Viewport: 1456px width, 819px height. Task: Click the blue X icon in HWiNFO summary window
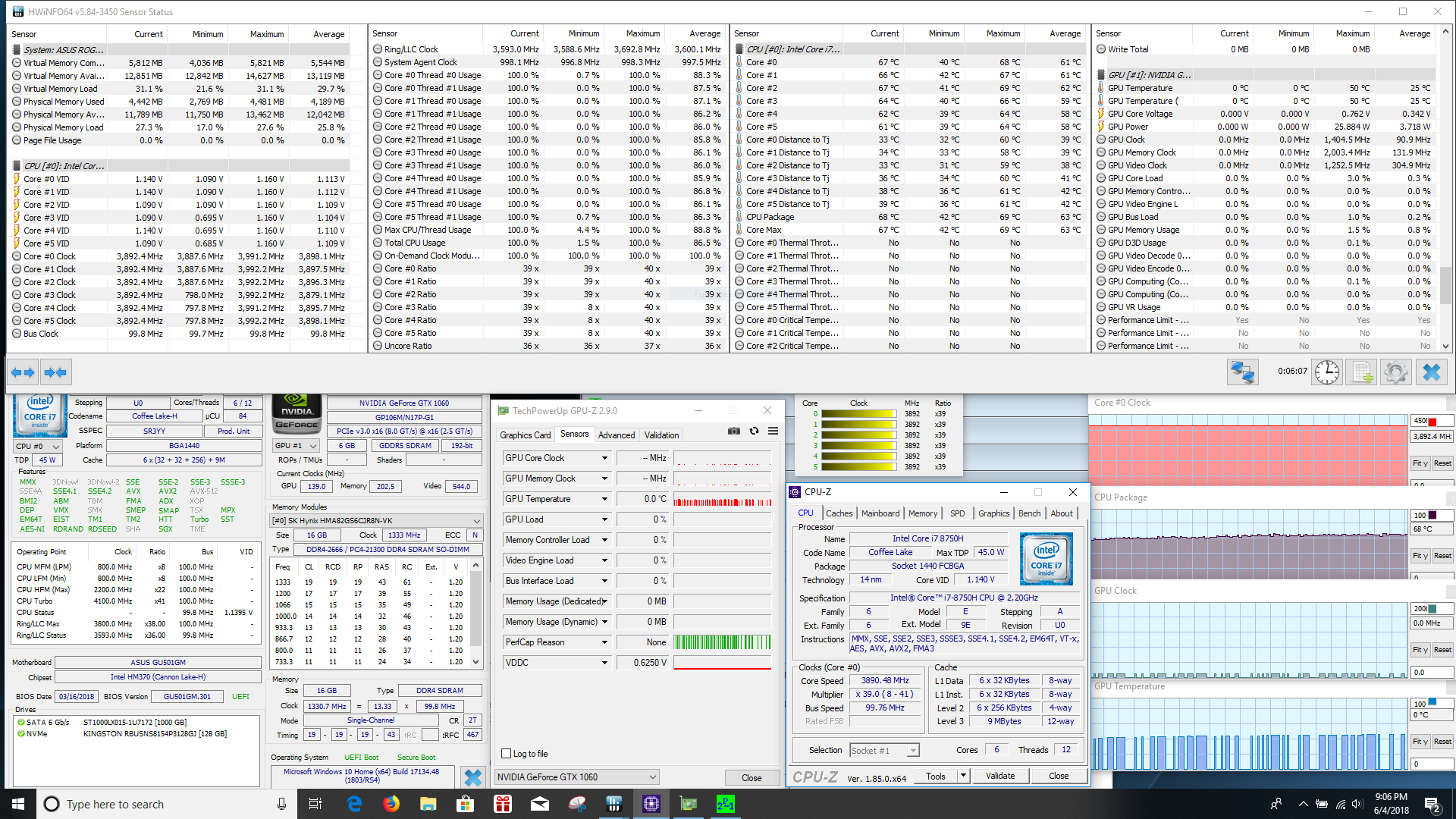point(473,777)
